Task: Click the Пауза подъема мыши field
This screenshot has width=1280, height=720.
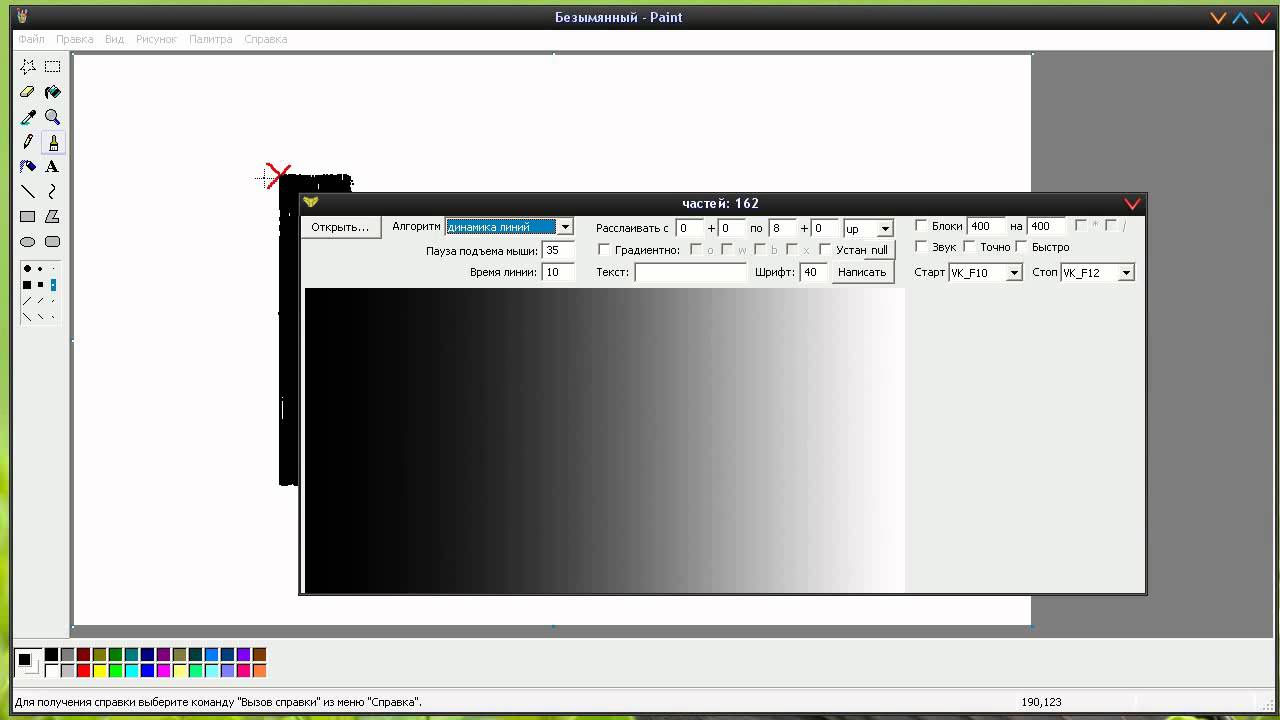Action: click(557, 251)
